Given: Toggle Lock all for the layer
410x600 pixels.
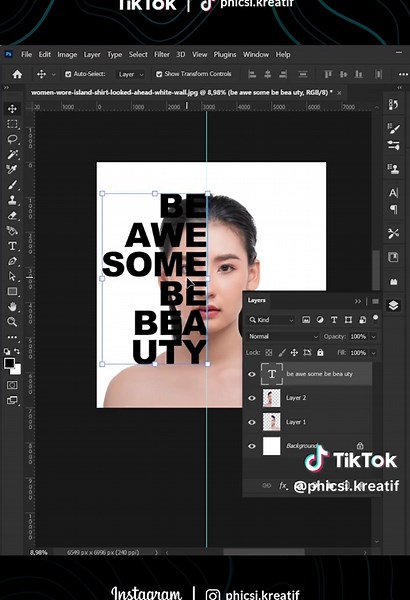Looking at the screenshot, I should point(320,352).
